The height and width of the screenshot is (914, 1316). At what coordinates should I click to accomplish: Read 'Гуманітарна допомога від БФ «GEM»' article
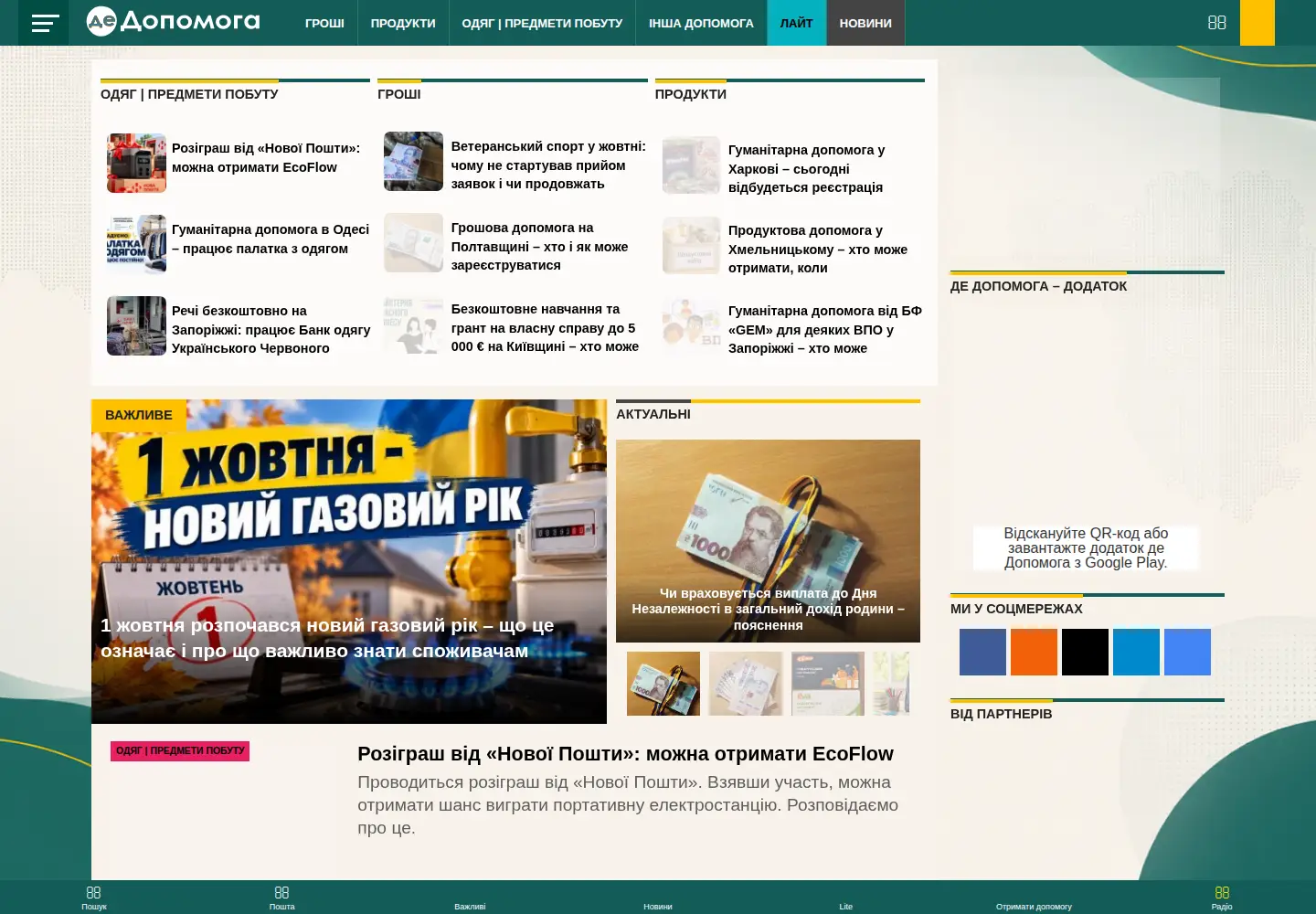coord(825,329)
